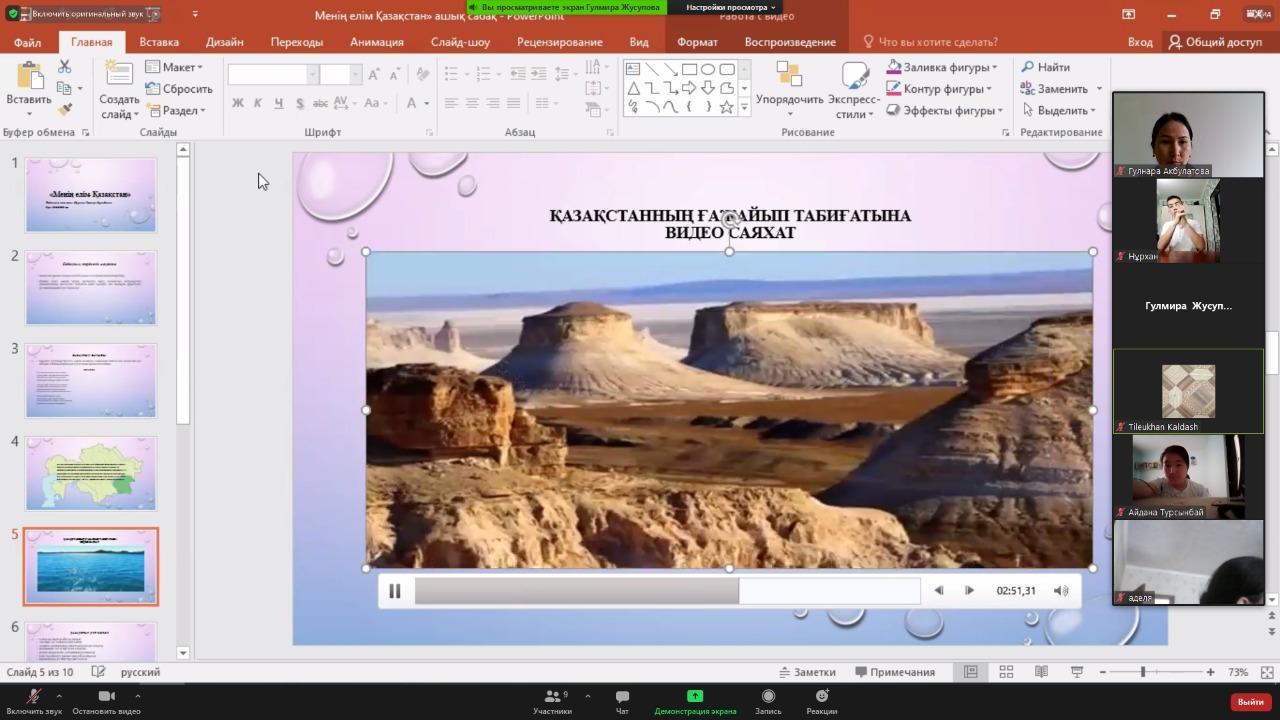Mute the video using the volume icon

tap(1061, 591)
